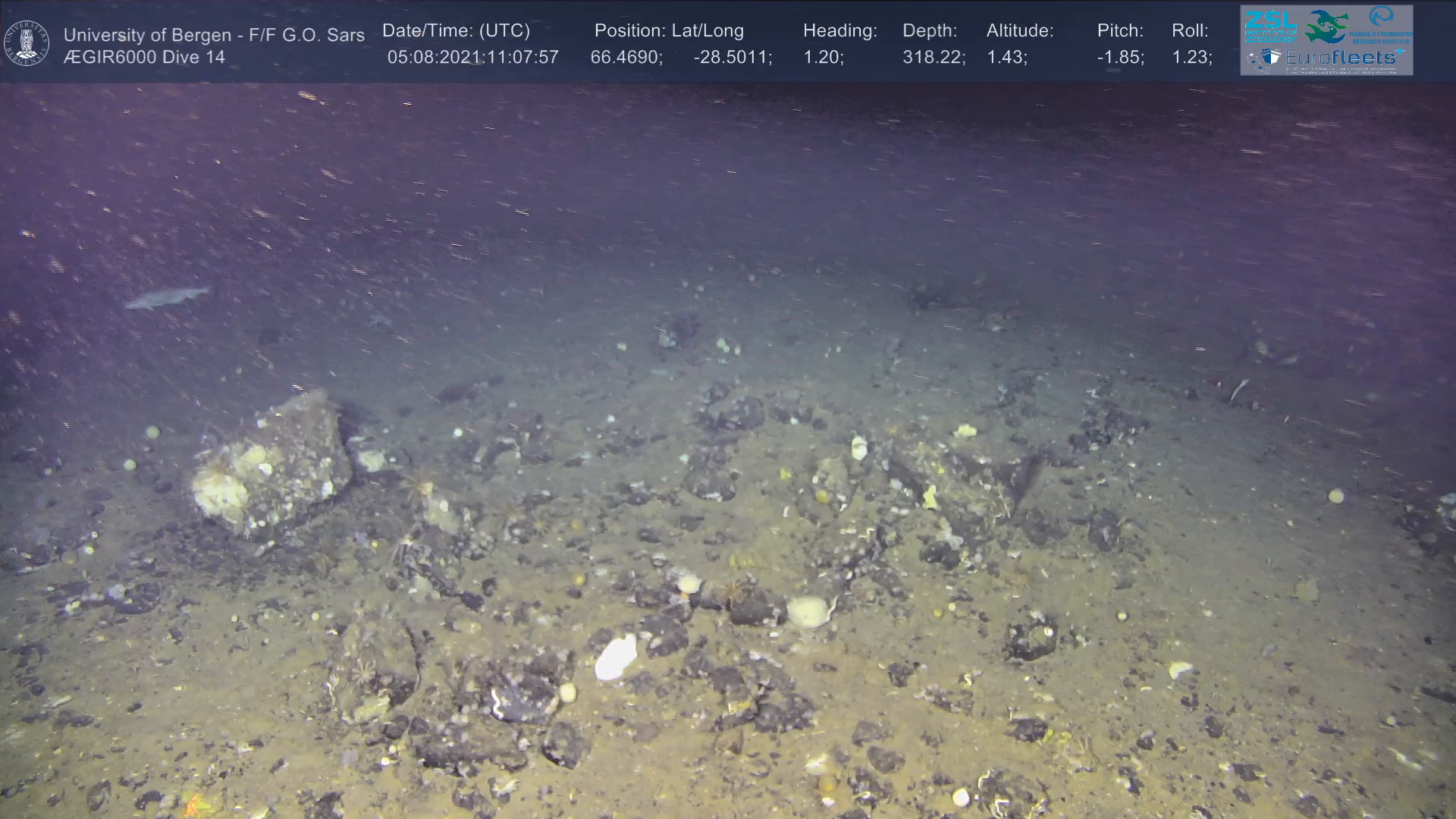Screen dimensions: 1456x819
Task: Click the large sponge-covered boulder
Action: [271, 465]
